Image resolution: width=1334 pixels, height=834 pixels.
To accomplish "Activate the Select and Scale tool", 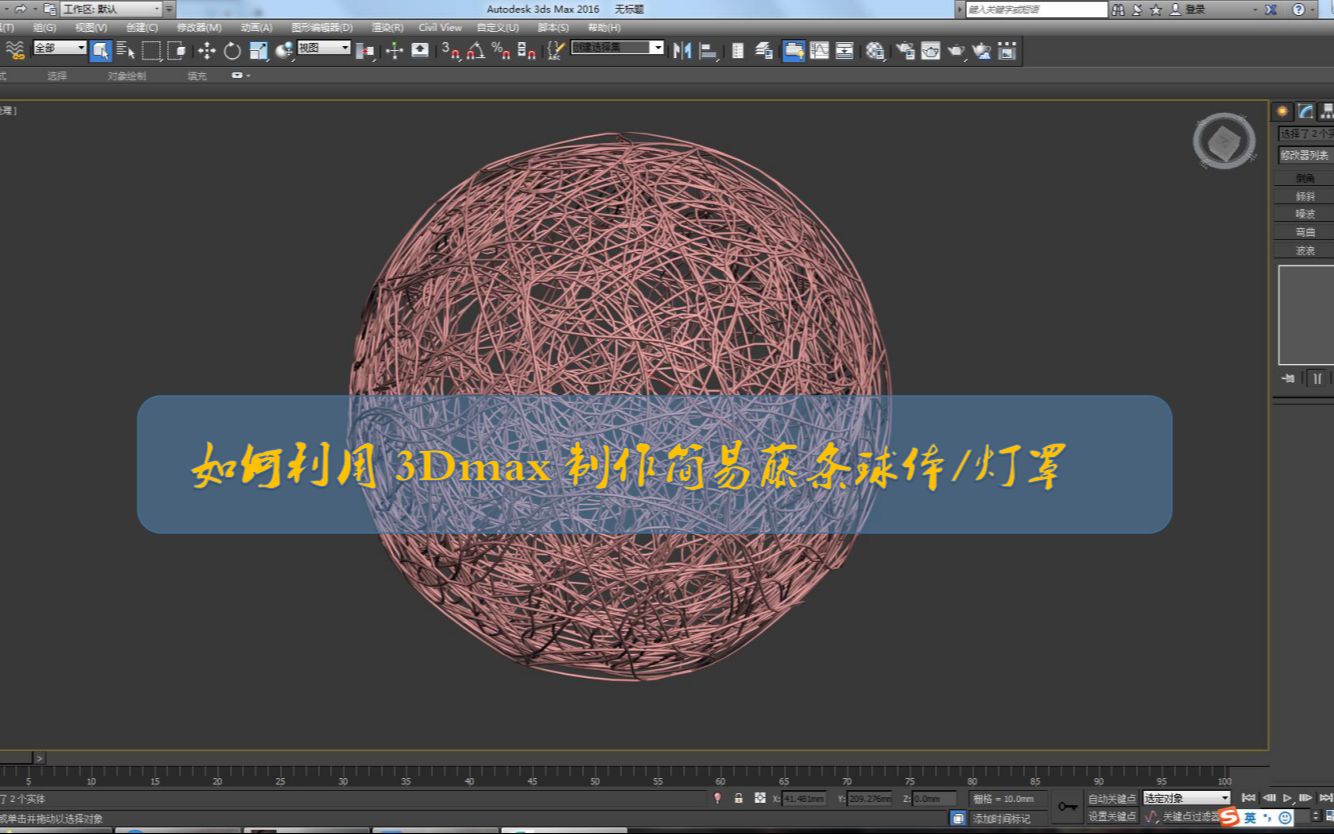I will [x=258, y=51].
